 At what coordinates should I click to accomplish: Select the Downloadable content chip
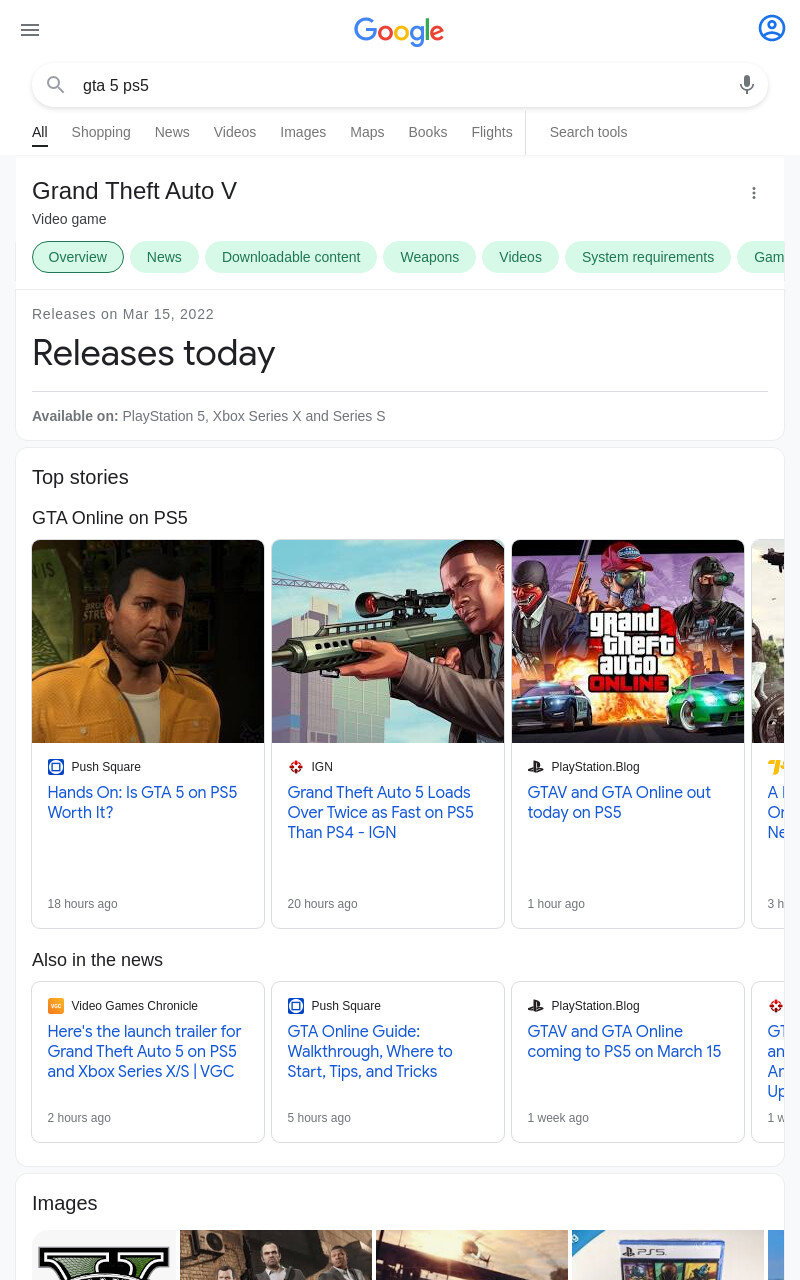(x=291, y=257)
